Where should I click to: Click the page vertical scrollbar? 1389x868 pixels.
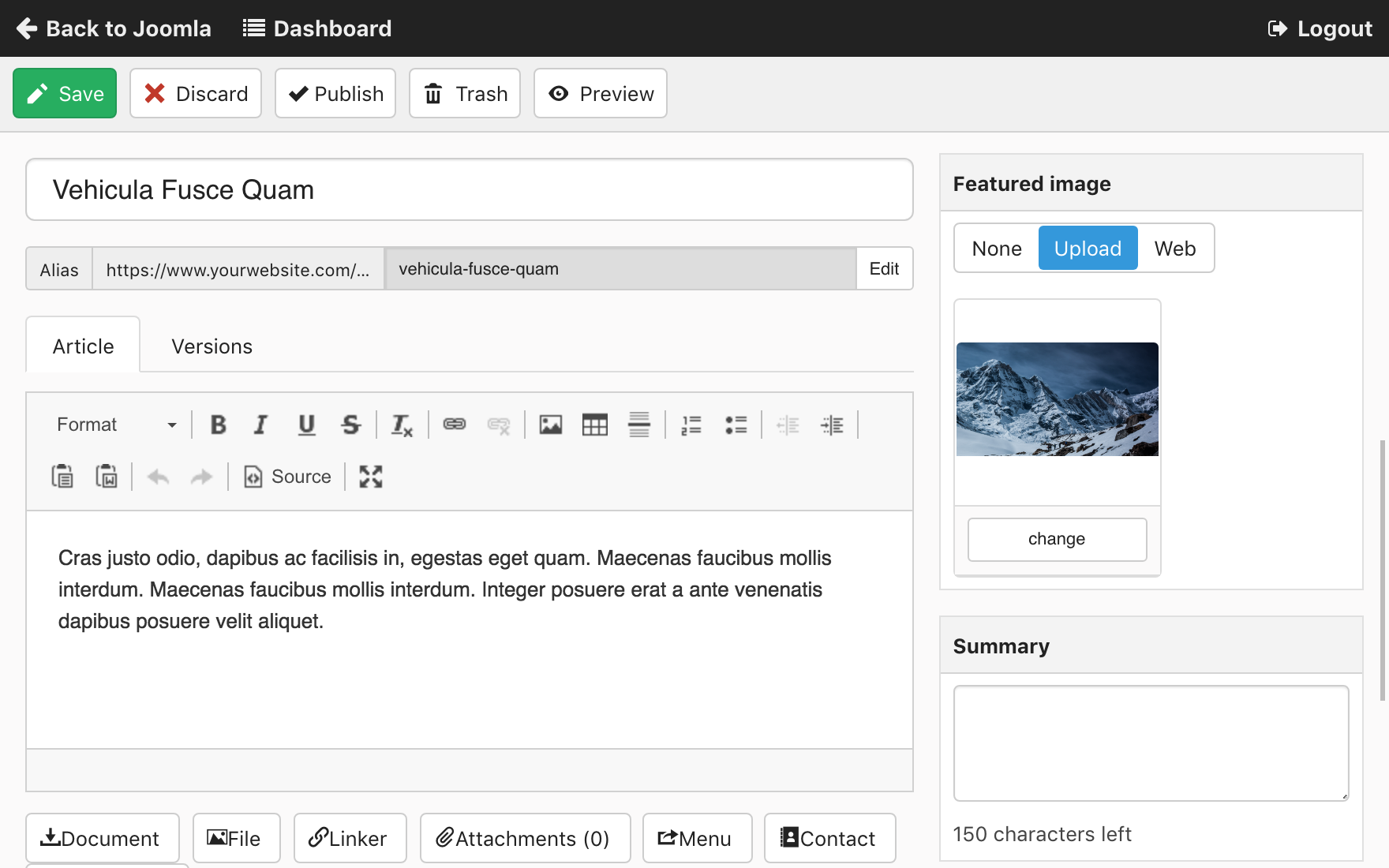1382,570
